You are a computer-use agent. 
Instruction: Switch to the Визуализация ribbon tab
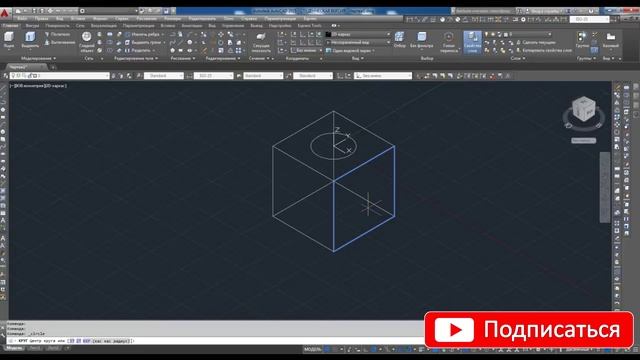[x=103, y=25]
